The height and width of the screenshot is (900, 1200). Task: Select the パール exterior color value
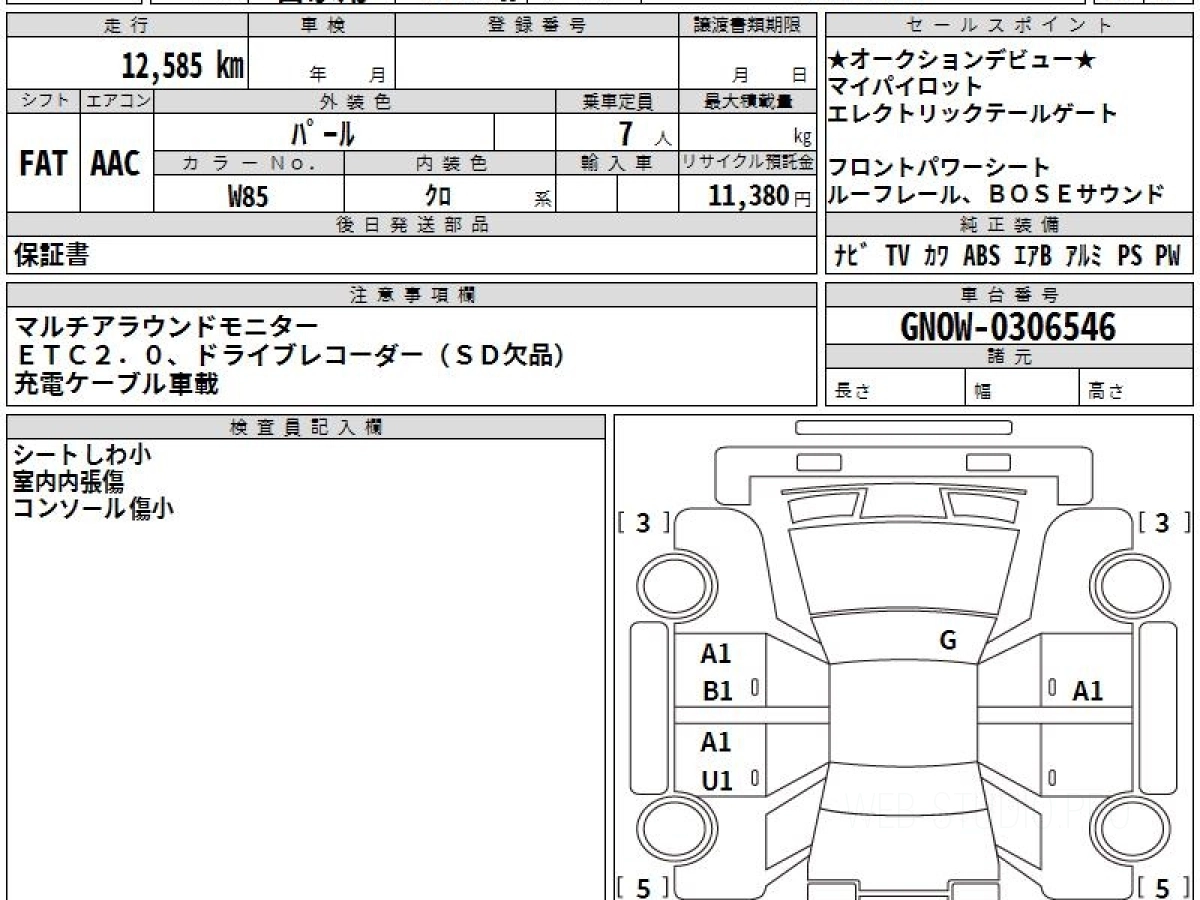[x=323, y=132]
